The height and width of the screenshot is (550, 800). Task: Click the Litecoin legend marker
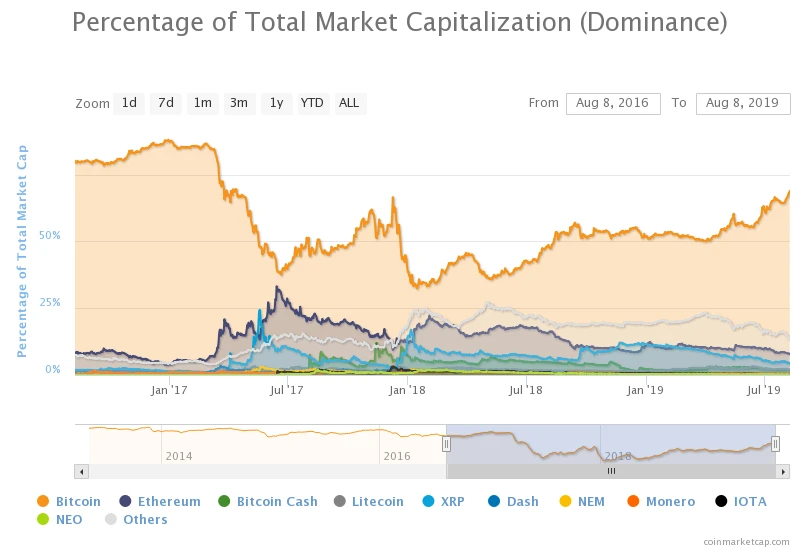click(x=340, y=501)
